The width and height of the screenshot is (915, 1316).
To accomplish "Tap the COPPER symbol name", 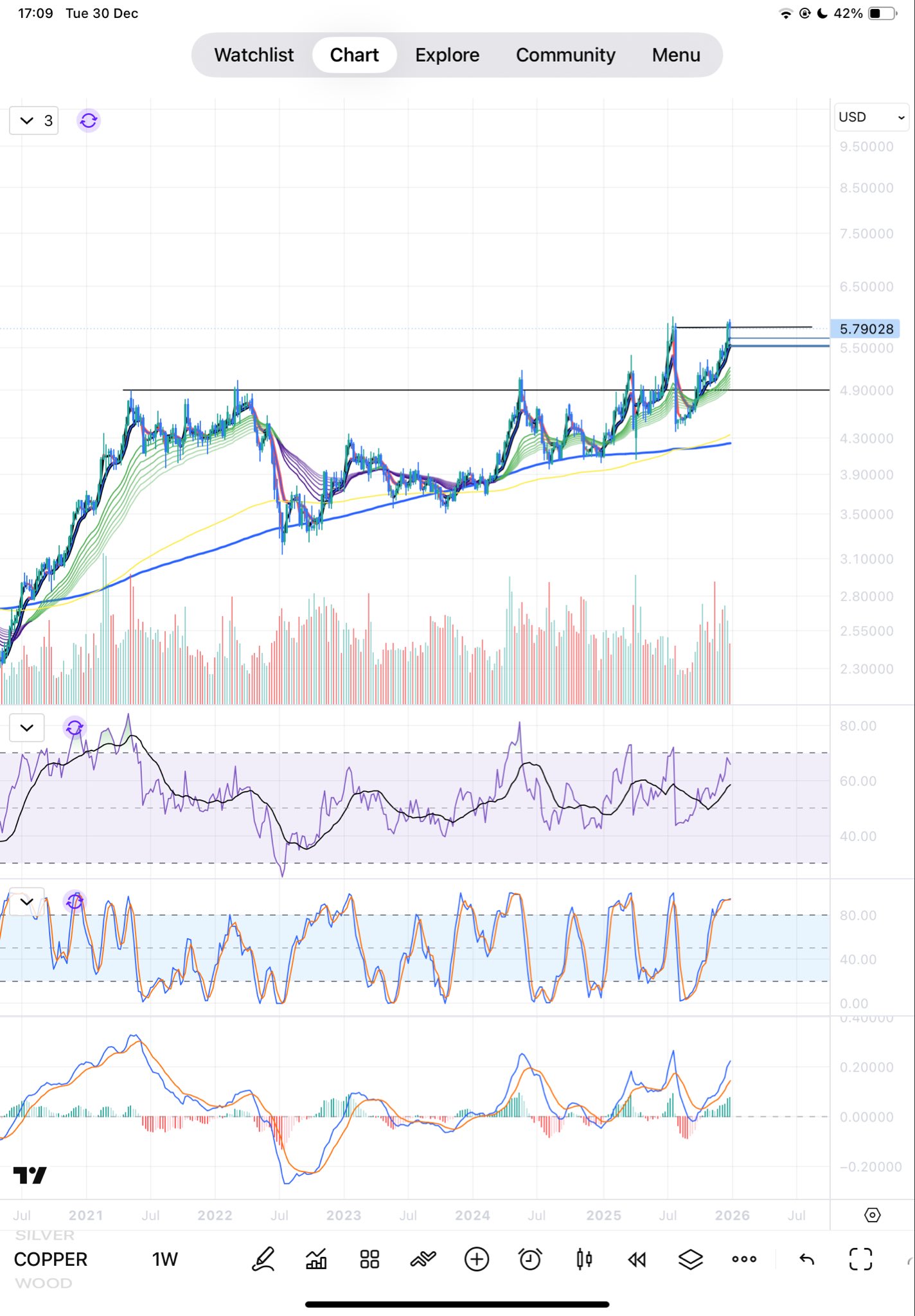I will tap(51, 1259).
